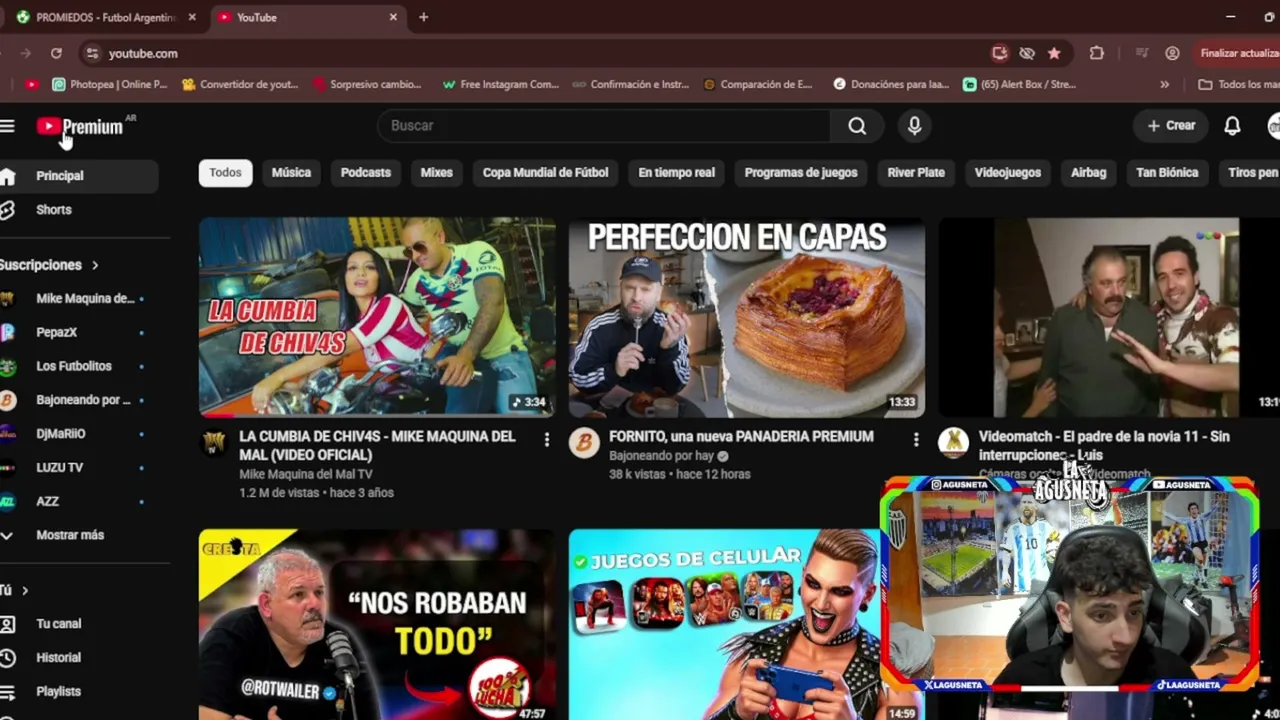Open the Convertidor de yout... bookmark
The image size is (1280, 720).
(240, 85)
